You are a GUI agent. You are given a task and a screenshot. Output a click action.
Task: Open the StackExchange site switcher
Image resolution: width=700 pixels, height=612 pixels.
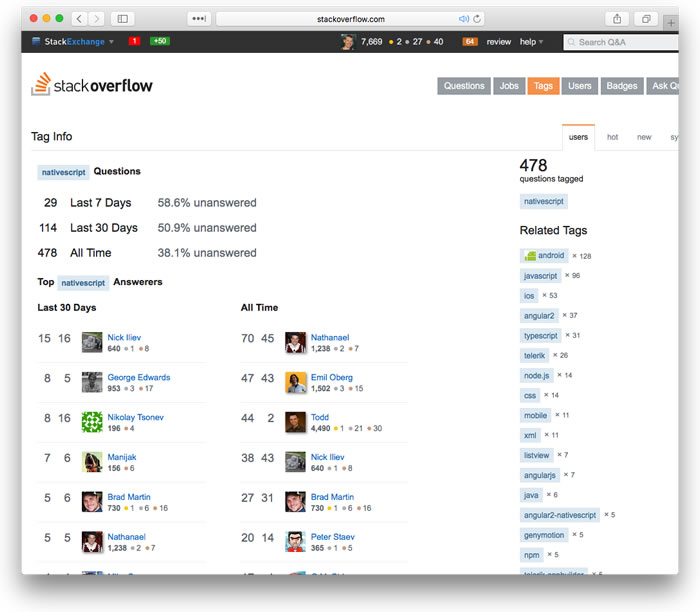73,42
